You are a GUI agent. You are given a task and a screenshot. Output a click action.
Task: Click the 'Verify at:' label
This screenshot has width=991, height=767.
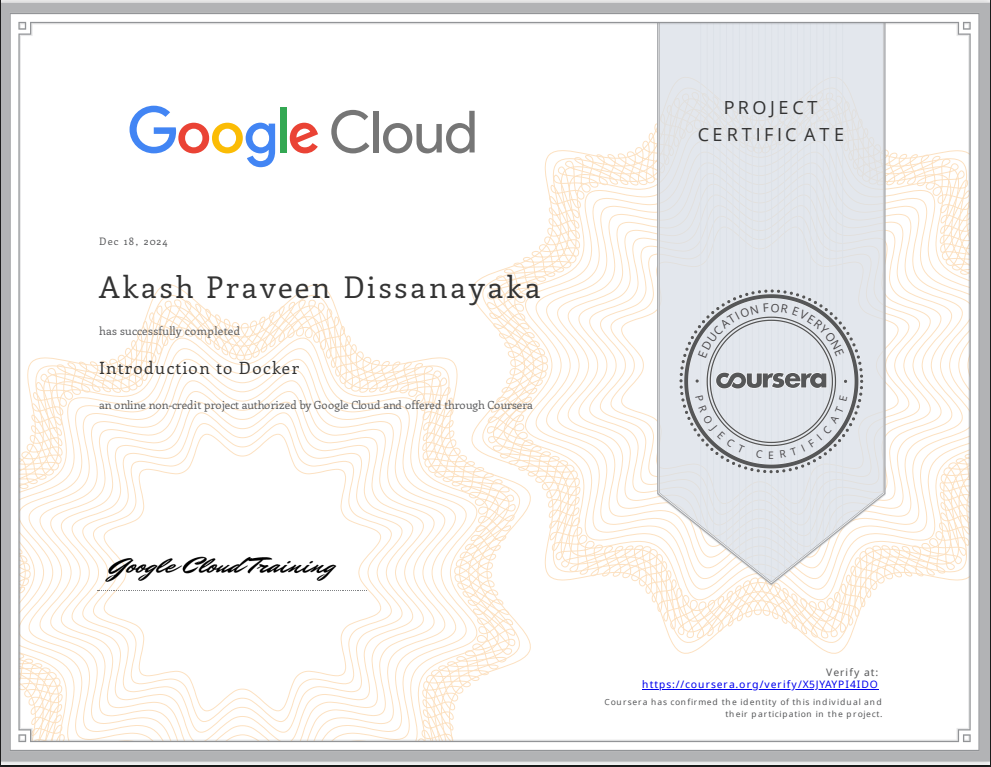[x=851, y=672]
